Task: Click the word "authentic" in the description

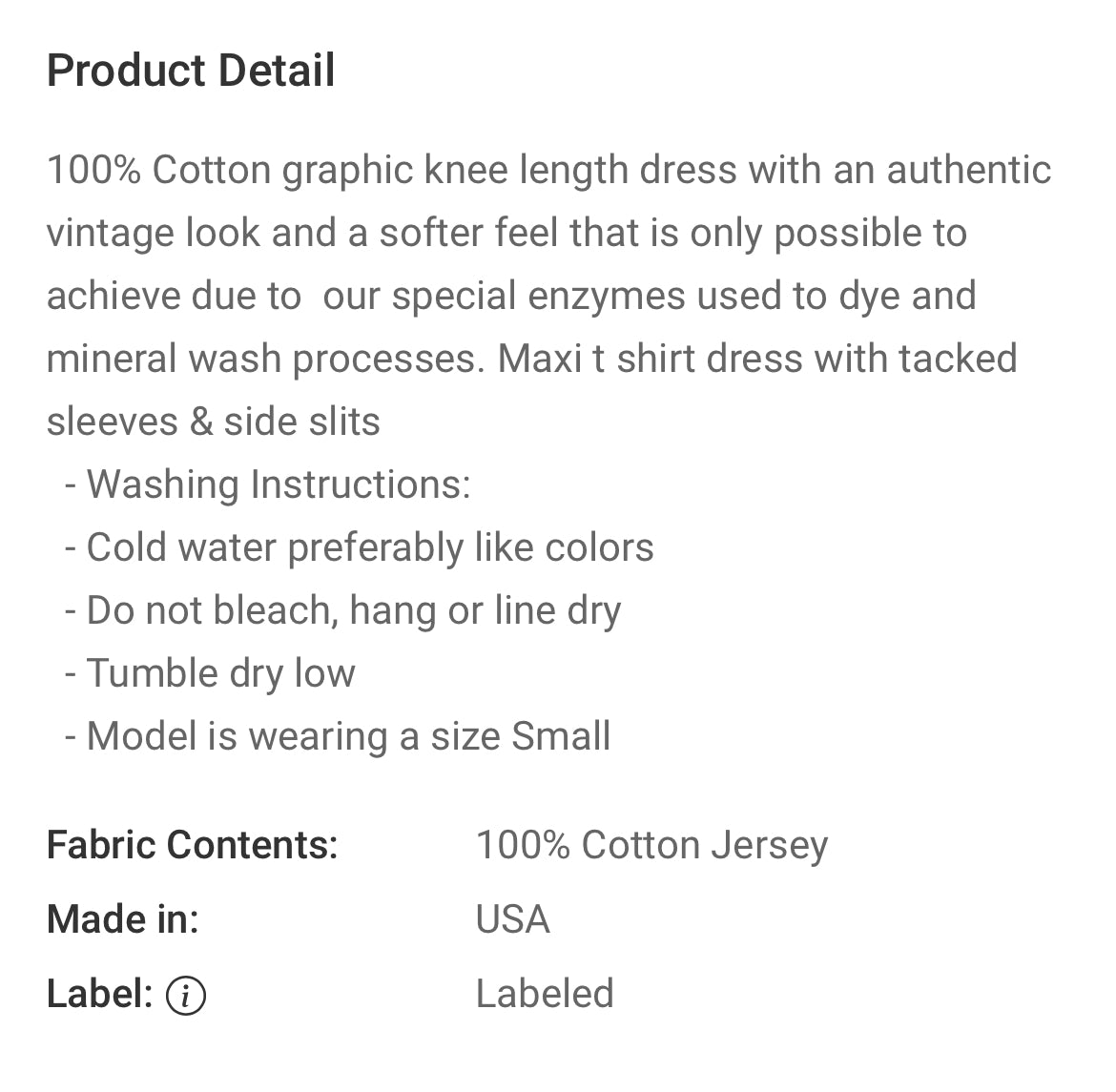Action: (x=968, y=170)
